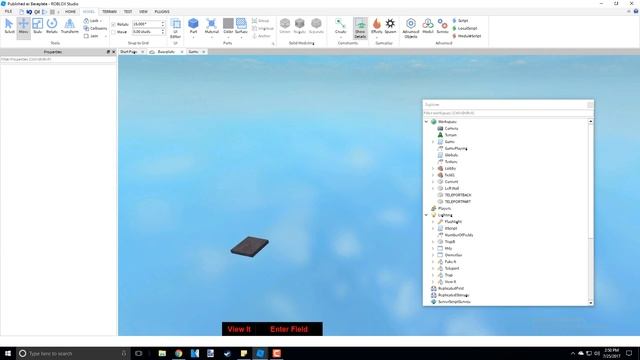
Task: Open the UI Editor
Action: (176, 28)
